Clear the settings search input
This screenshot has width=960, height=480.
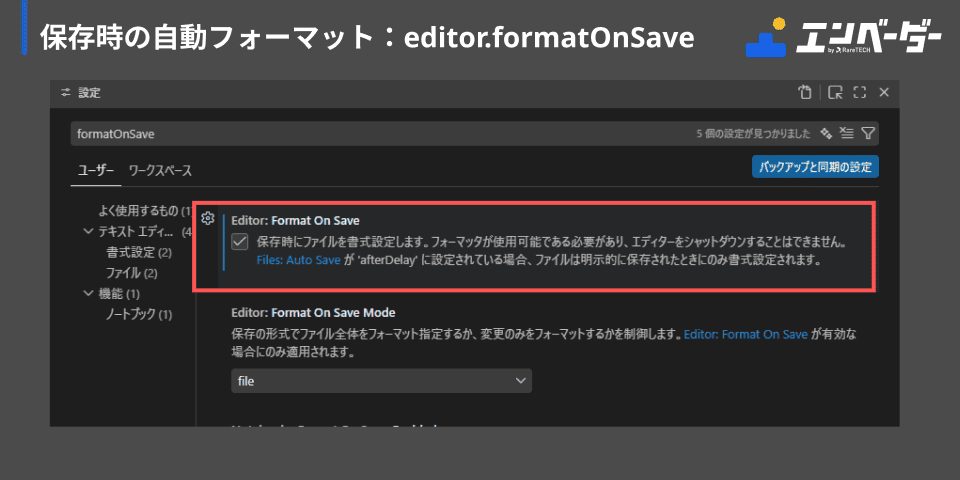(846, 133)
